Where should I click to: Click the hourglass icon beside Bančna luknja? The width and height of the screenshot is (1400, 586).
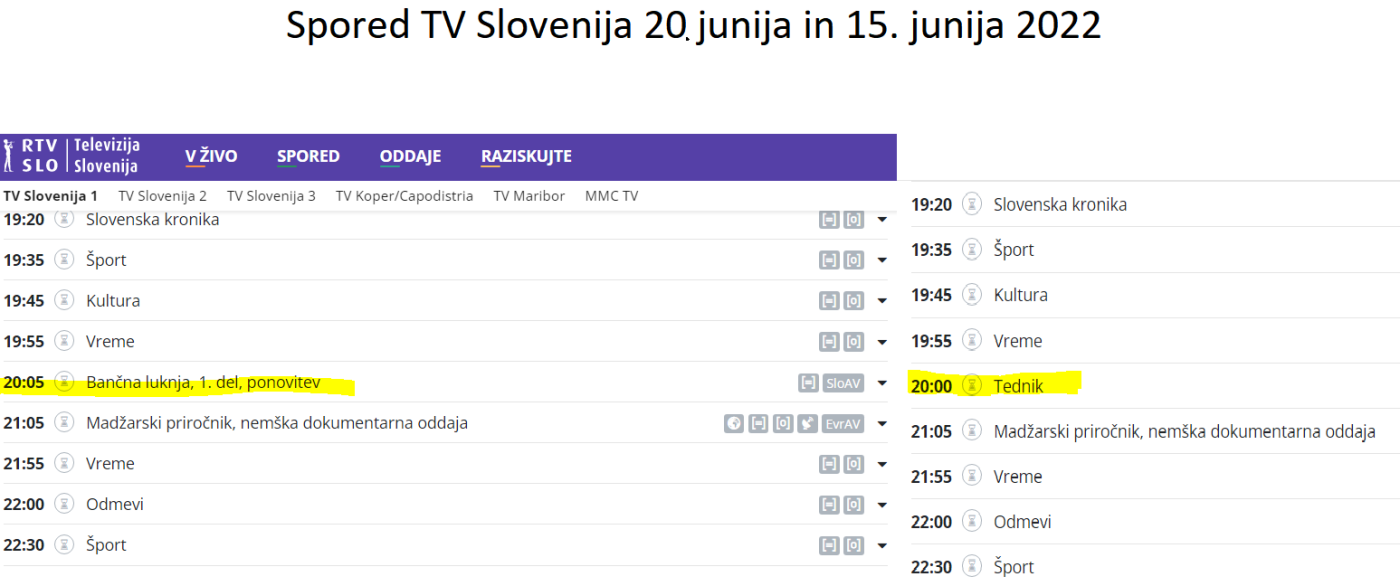pos(65,382)
